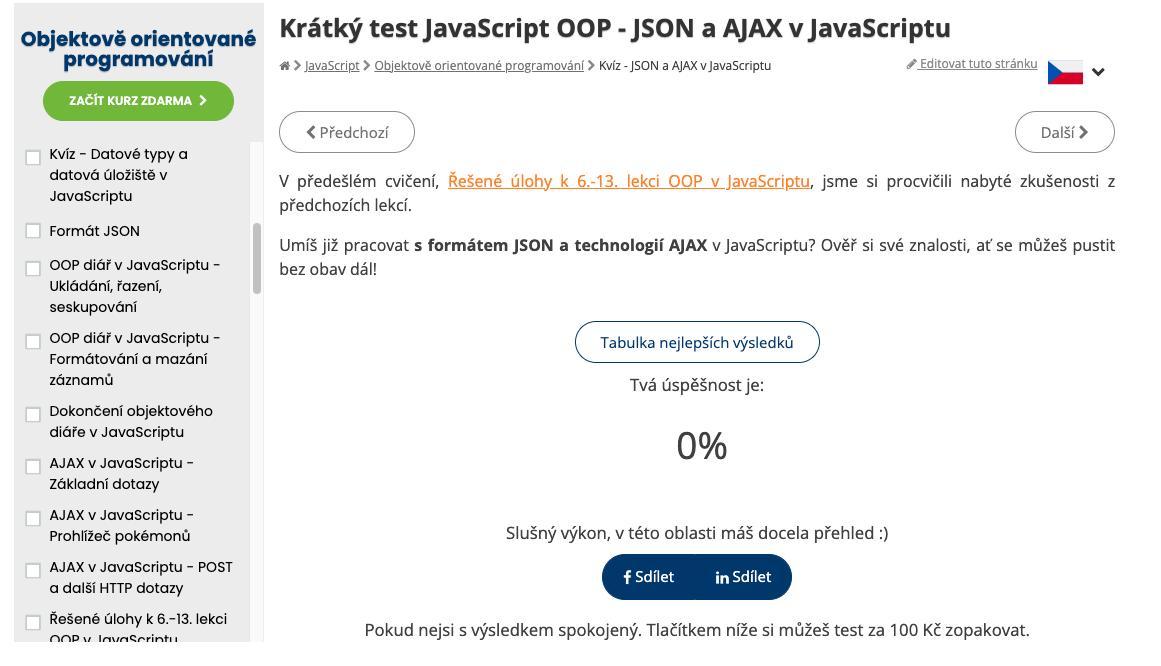The width and height of the screenshot is (1161, 666).
Task: Click the home icon in breadcrumb
Action: tap(285, 66)
